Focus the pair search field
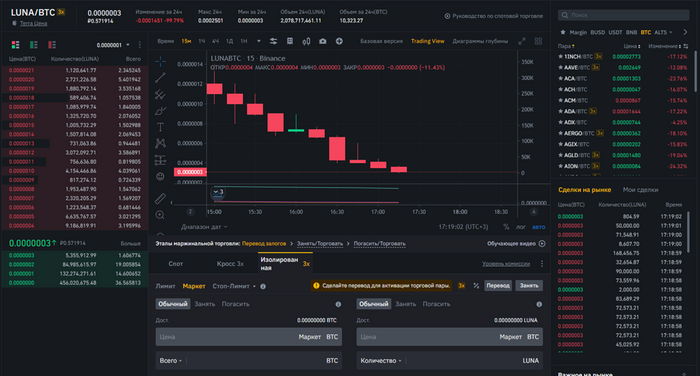 (624, 15)
